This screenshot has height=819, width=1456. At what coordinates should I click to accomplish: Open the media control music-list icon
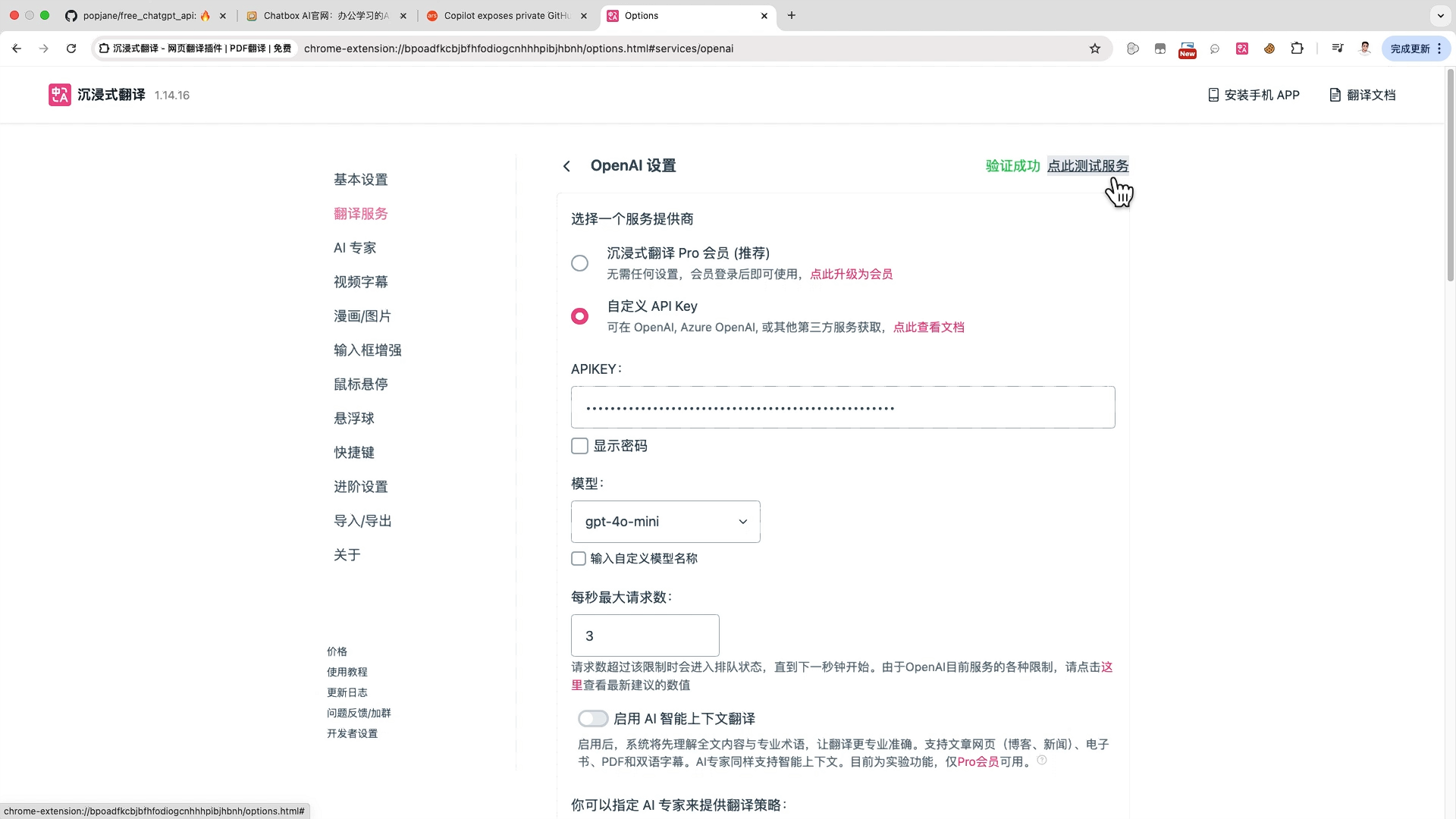coord(1338,49)
